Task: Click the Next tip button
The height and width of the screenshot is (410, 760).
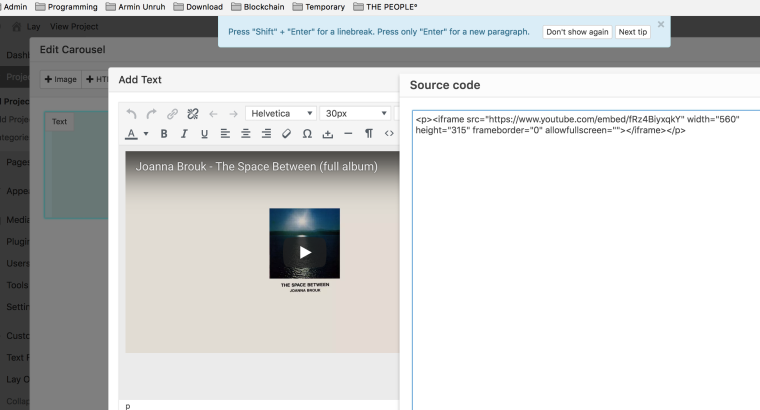Action: [x=633, y=32]
